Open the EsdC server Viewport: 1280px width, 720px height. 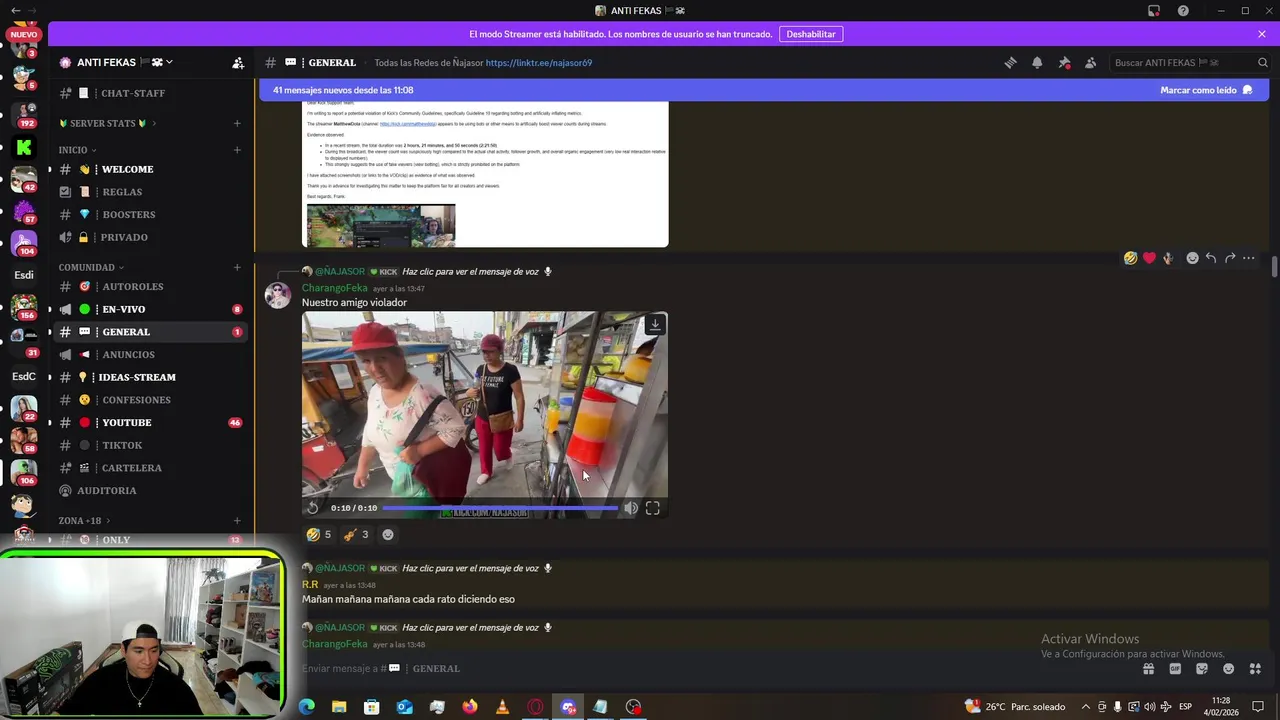[x=24, y=376]
